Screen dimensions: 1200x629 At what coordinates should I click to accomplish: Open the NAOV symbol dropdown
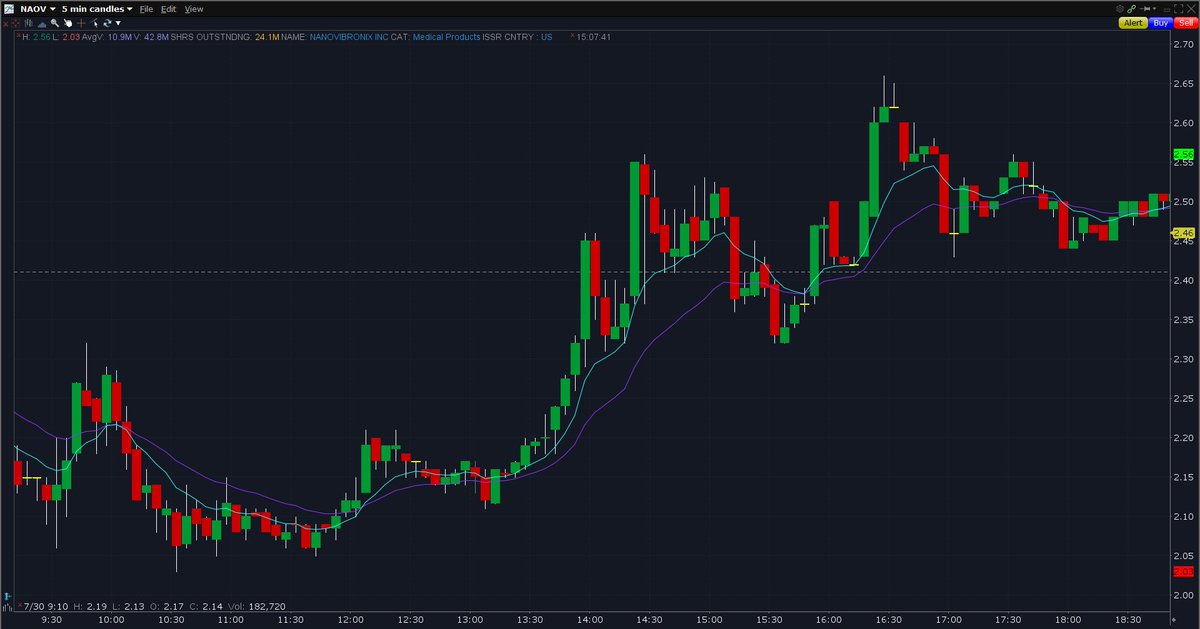(x=52, y=9)
